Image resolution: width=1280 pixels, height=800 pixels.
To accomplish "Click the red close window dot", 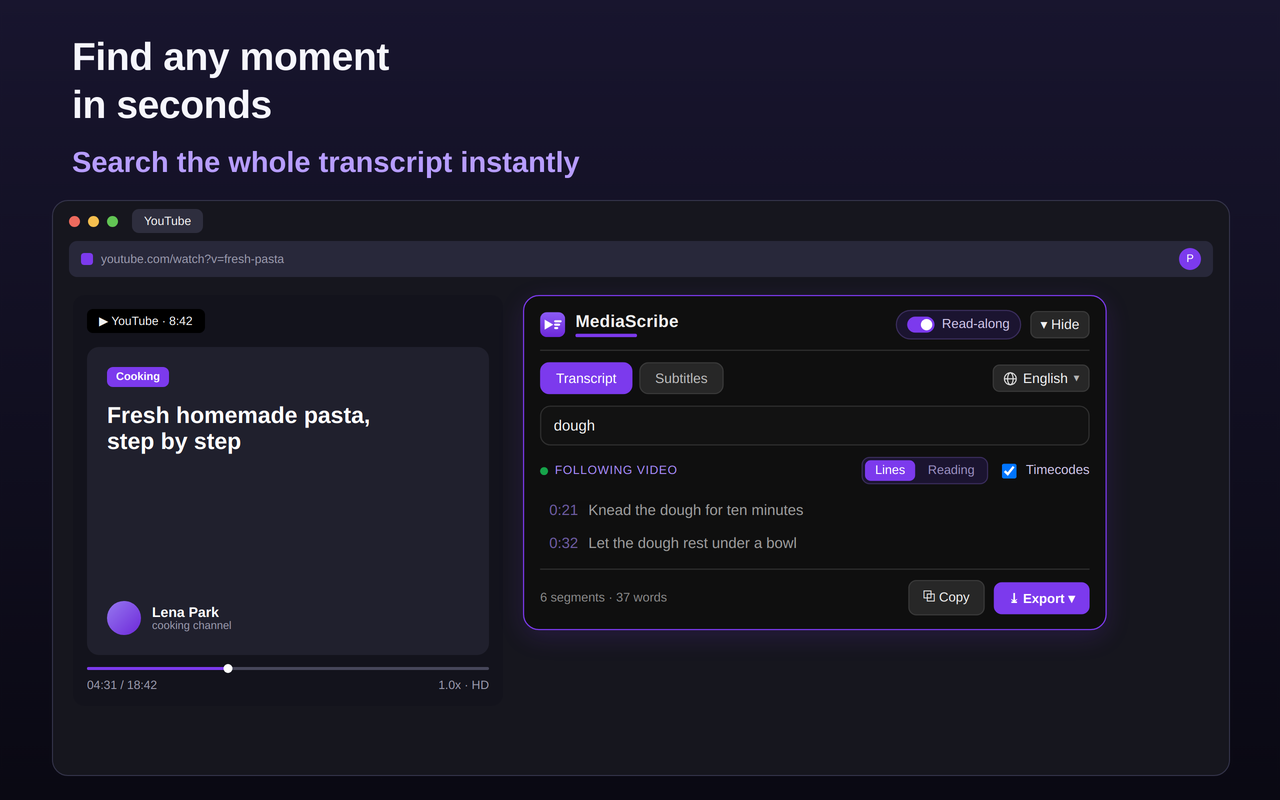I will point(74,221).
